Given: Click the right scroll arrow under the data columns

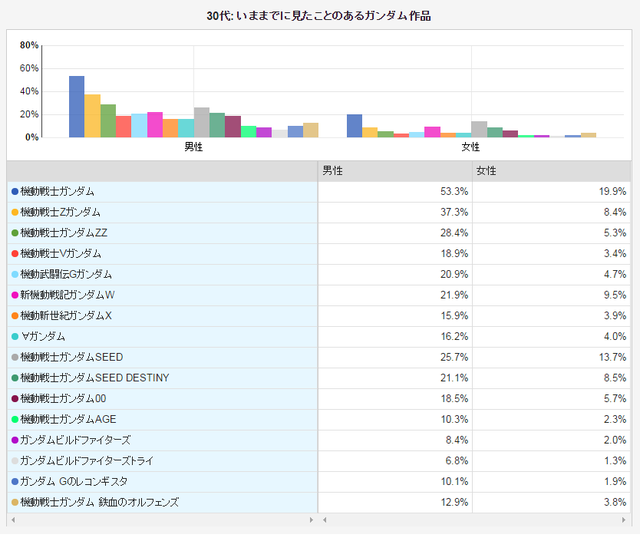Looking at the screenshot, I should coord(628,520).
